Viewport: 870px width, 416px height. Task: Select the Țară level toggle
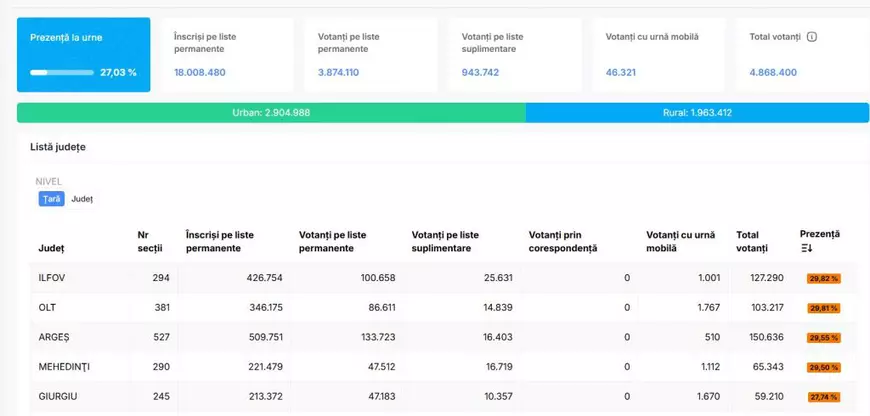coord(51,199)
